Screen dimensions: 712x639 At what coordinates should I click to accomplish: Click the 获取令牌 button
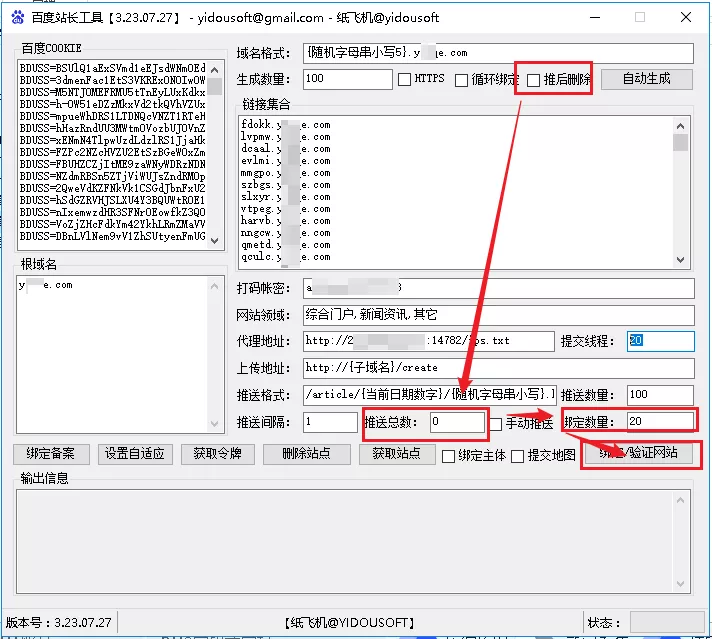(218, 454)
